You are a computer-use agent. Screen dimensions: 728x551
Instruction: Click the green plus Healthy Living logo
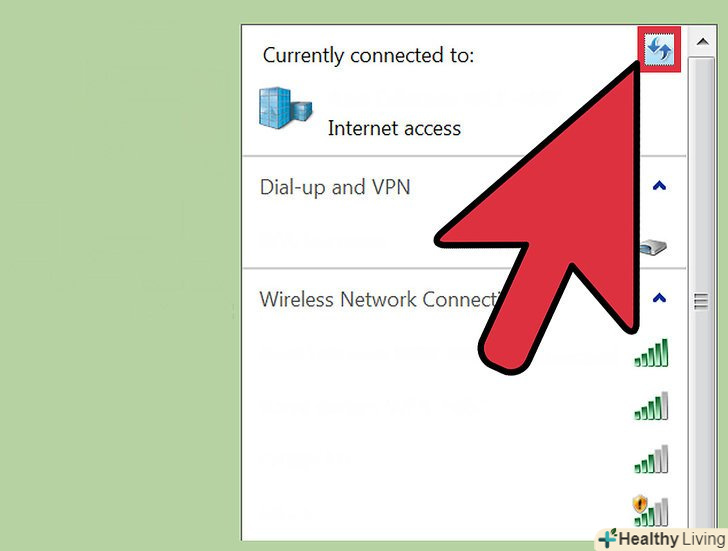coord(608,538)
